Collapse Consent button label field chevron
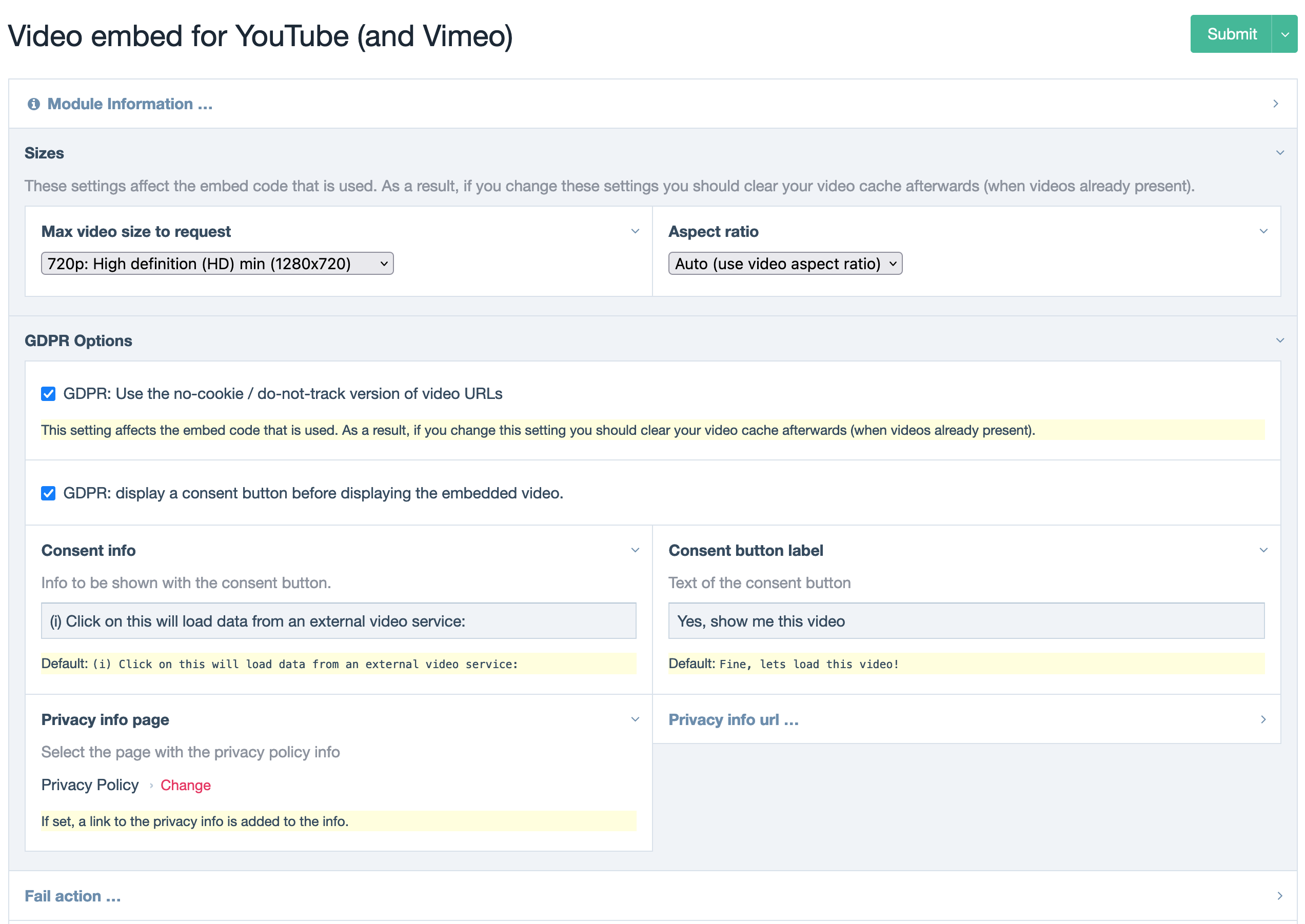Viewport: 1305px width, 924px height. (x=1263, y=550)
